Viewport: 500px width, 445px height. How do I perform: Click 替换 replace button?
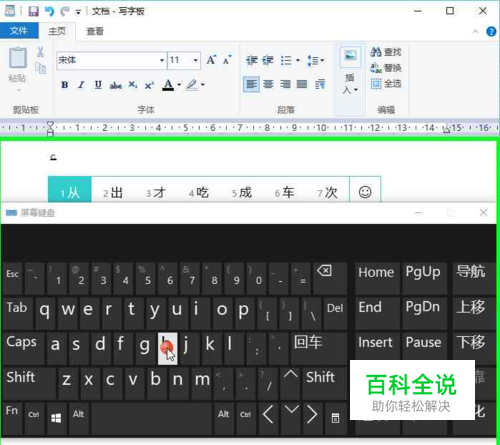pos(386,68)
